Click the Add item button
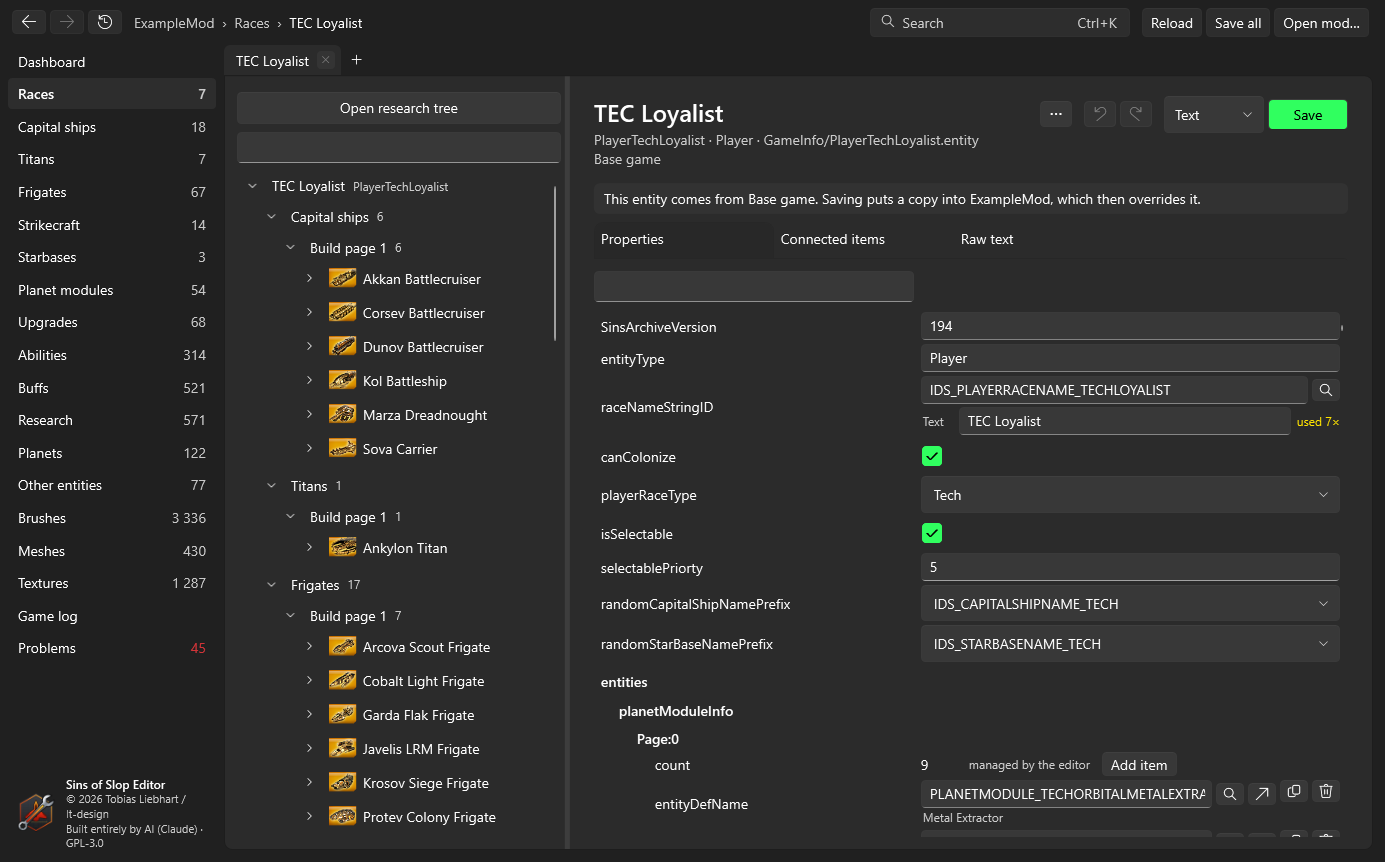Image resolution: width=1385 pixels, height=862 pixels. pyautogui.click(x=1139, y=765)
